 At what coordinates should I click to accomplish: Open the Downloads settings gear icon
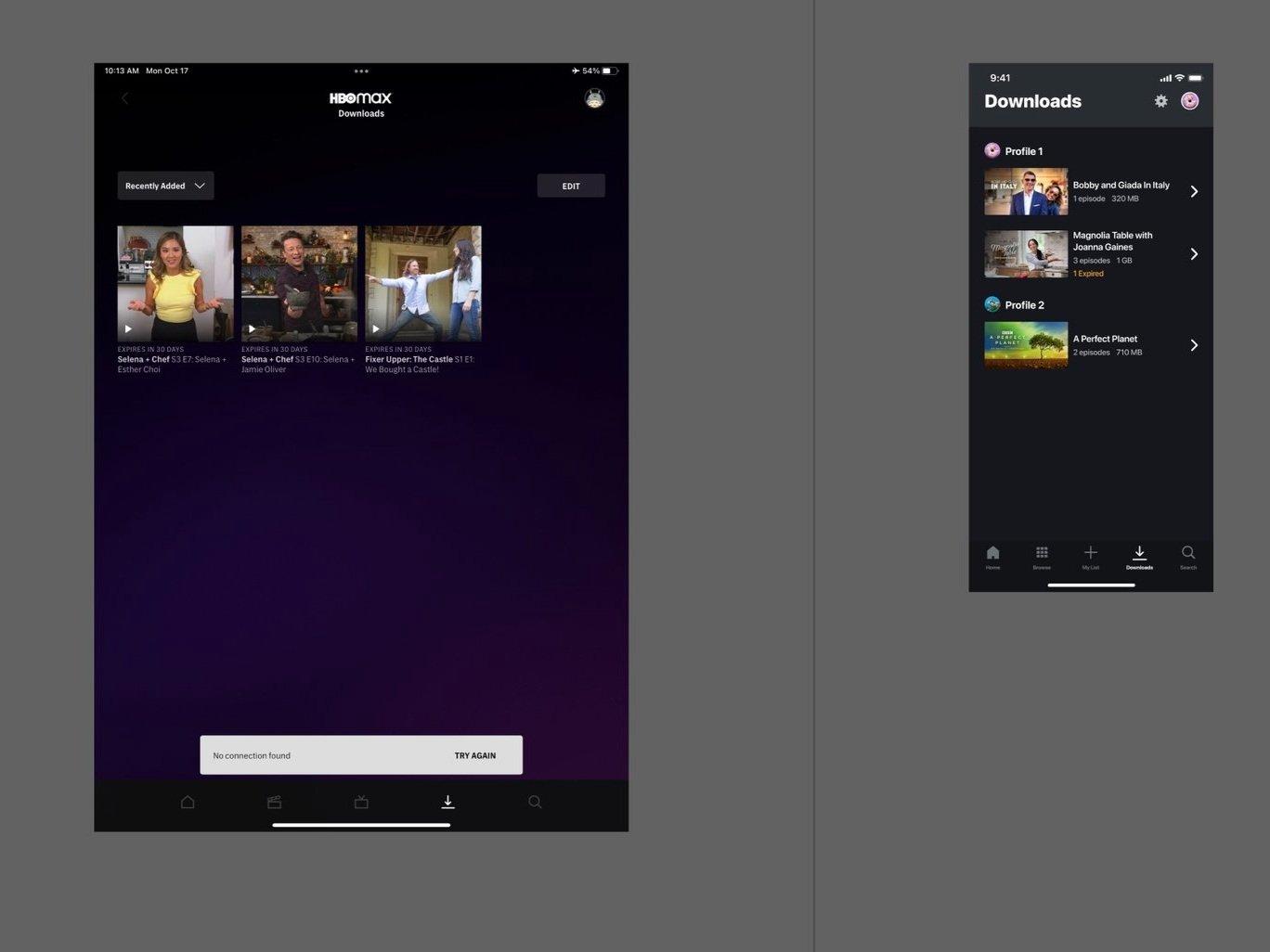point(1160,101)
